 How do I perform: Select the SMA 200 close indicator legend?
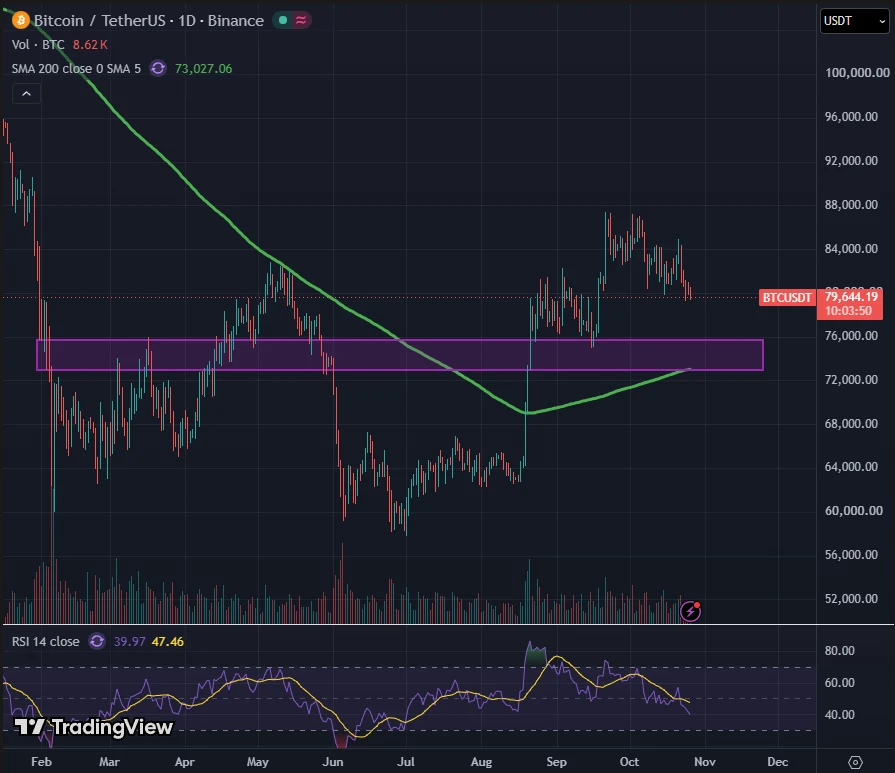[x=76, y=69]
